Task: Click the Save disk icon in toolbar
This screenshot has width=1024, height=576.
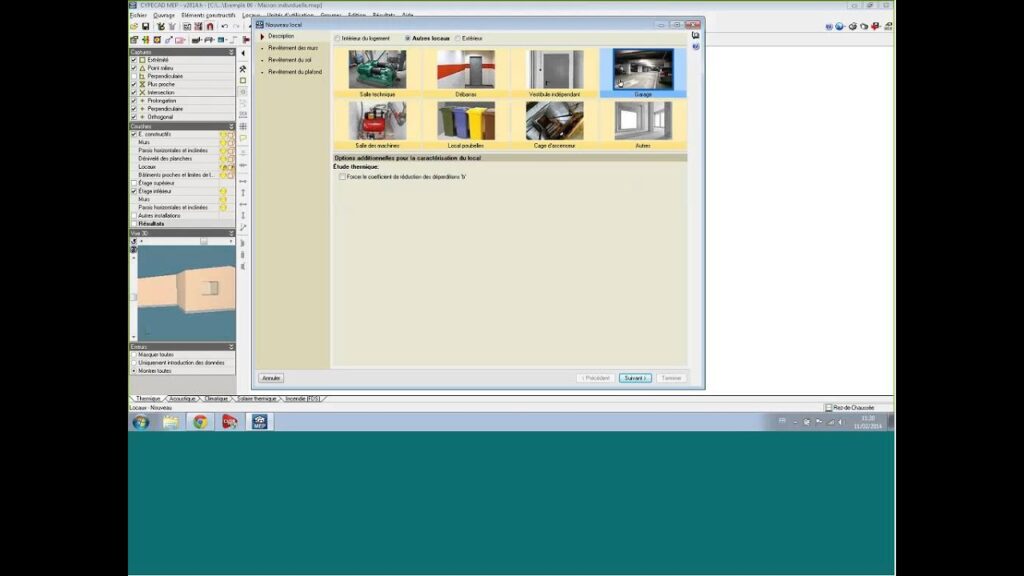Action: pyautogui.click(x=146, y=27)
